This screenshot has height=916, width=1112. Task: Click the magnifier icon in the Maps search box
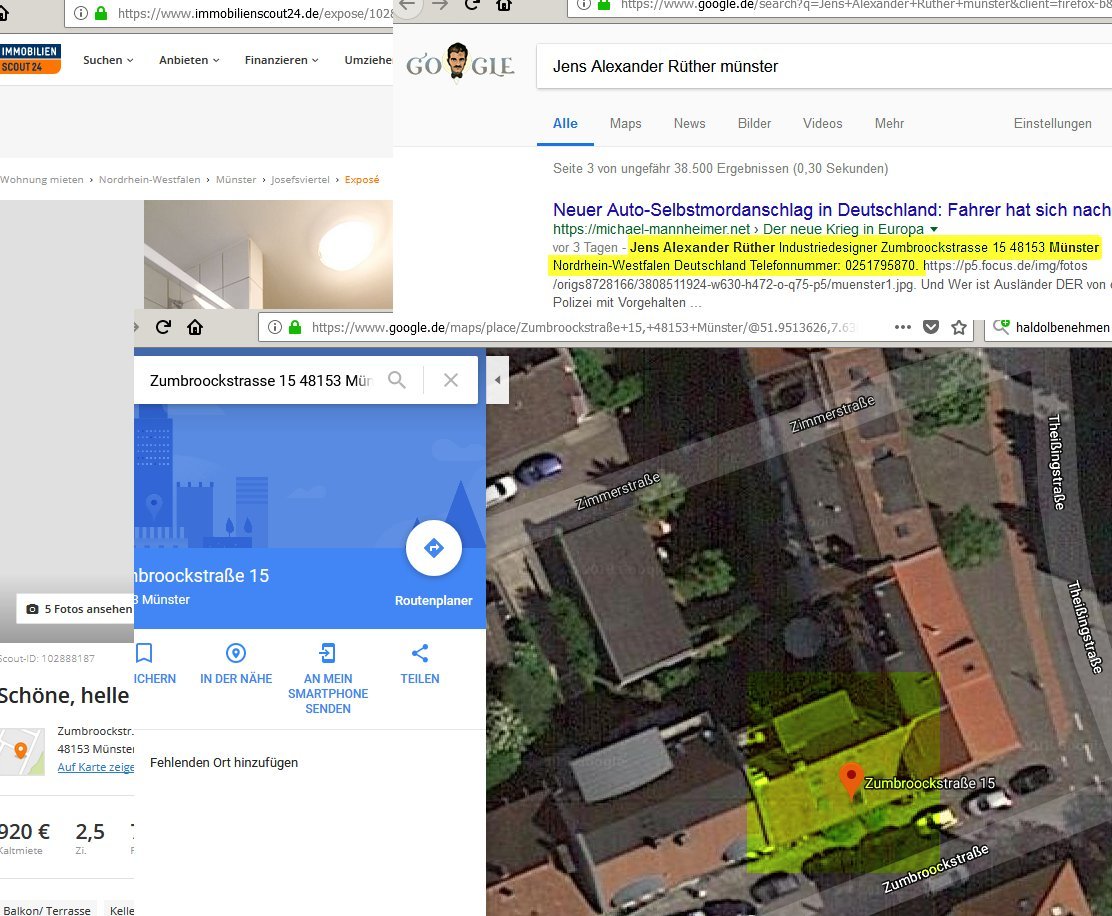pos(397,380)
